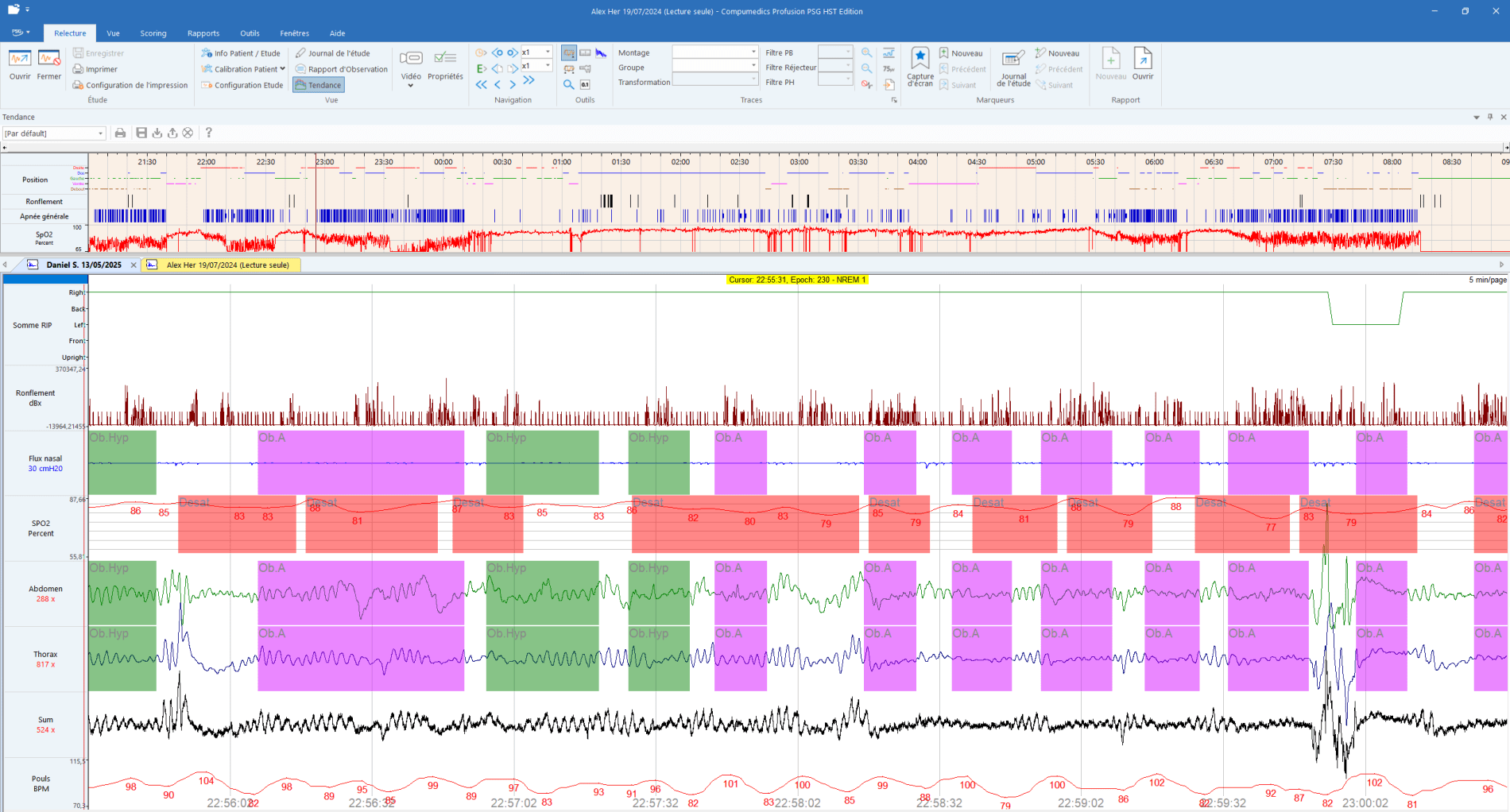Click the export upload icon in Tendance toolbar

[172, 133]
